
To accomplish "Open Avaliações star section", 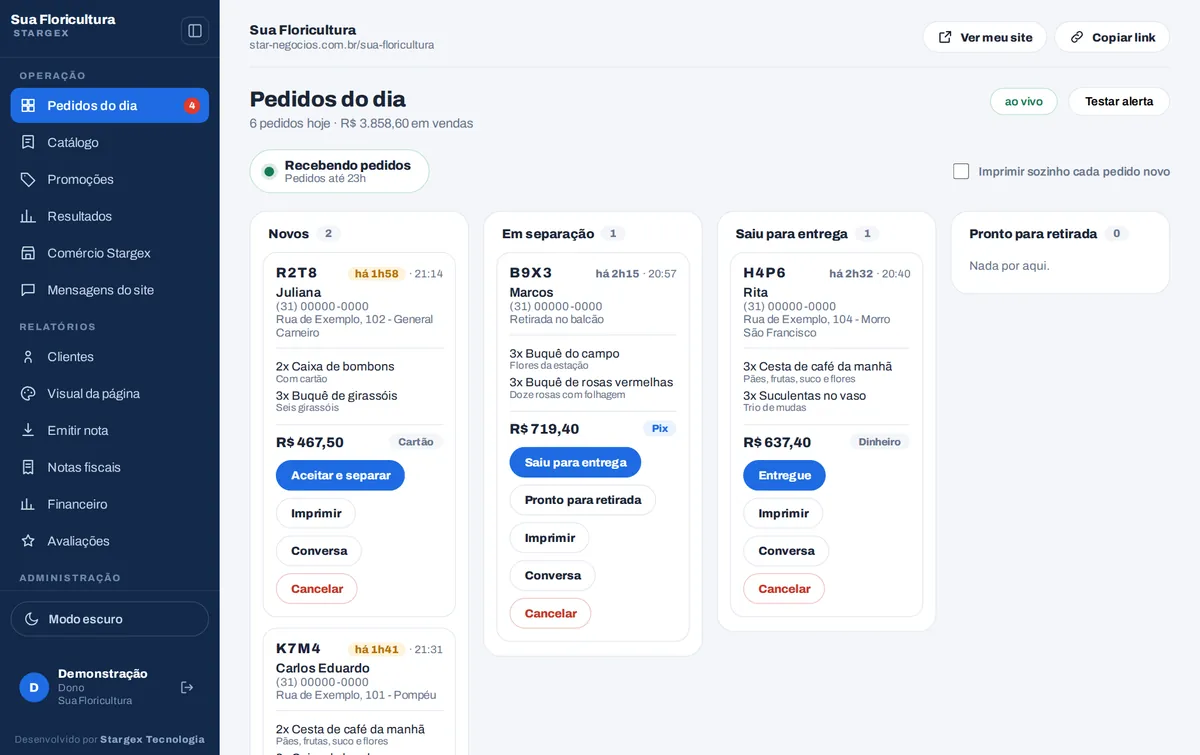I will tap(110, 541).
